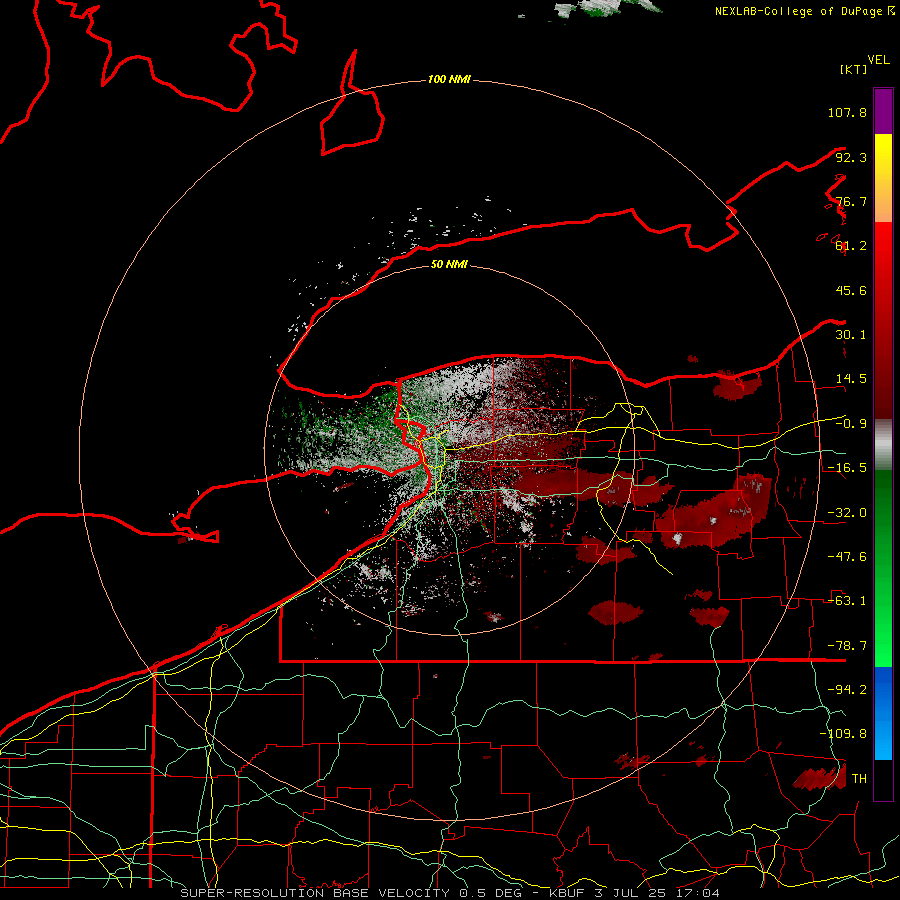
Task: Click the -109.8 velocity scale value
Action: [x=843, y=734]
